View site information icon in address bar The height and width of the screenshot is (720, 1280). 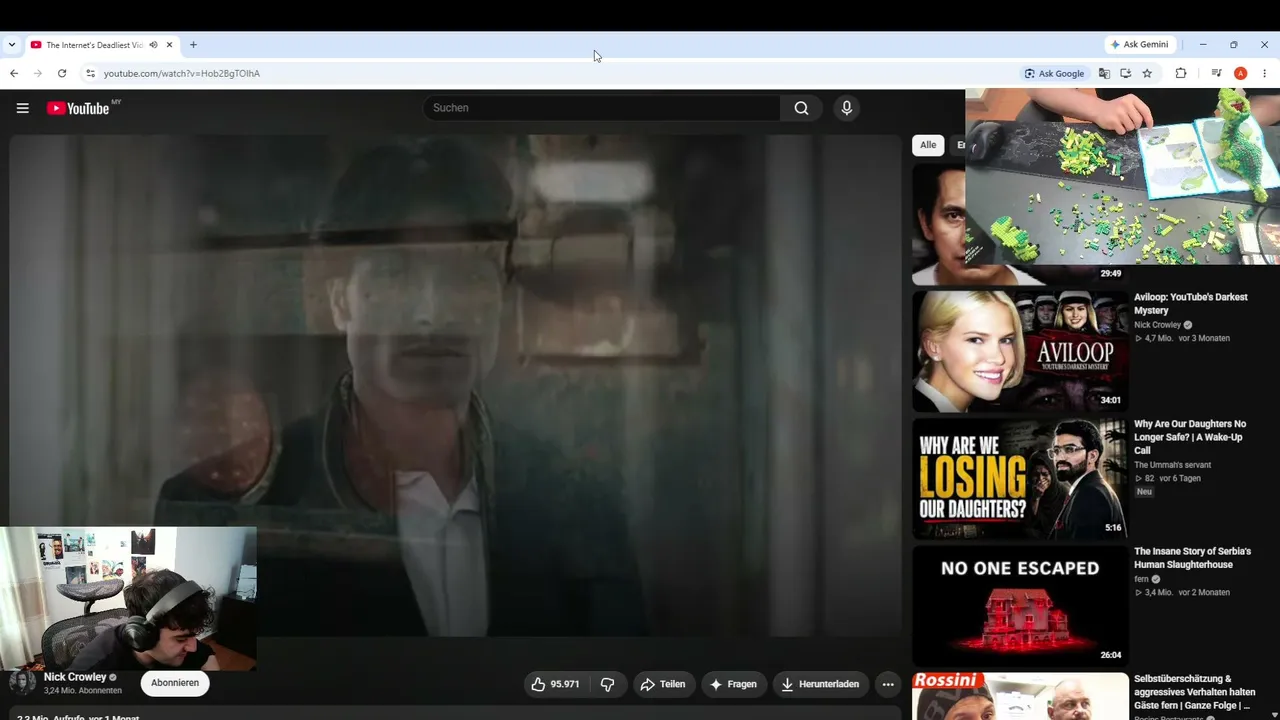click(x=90, y=73)
